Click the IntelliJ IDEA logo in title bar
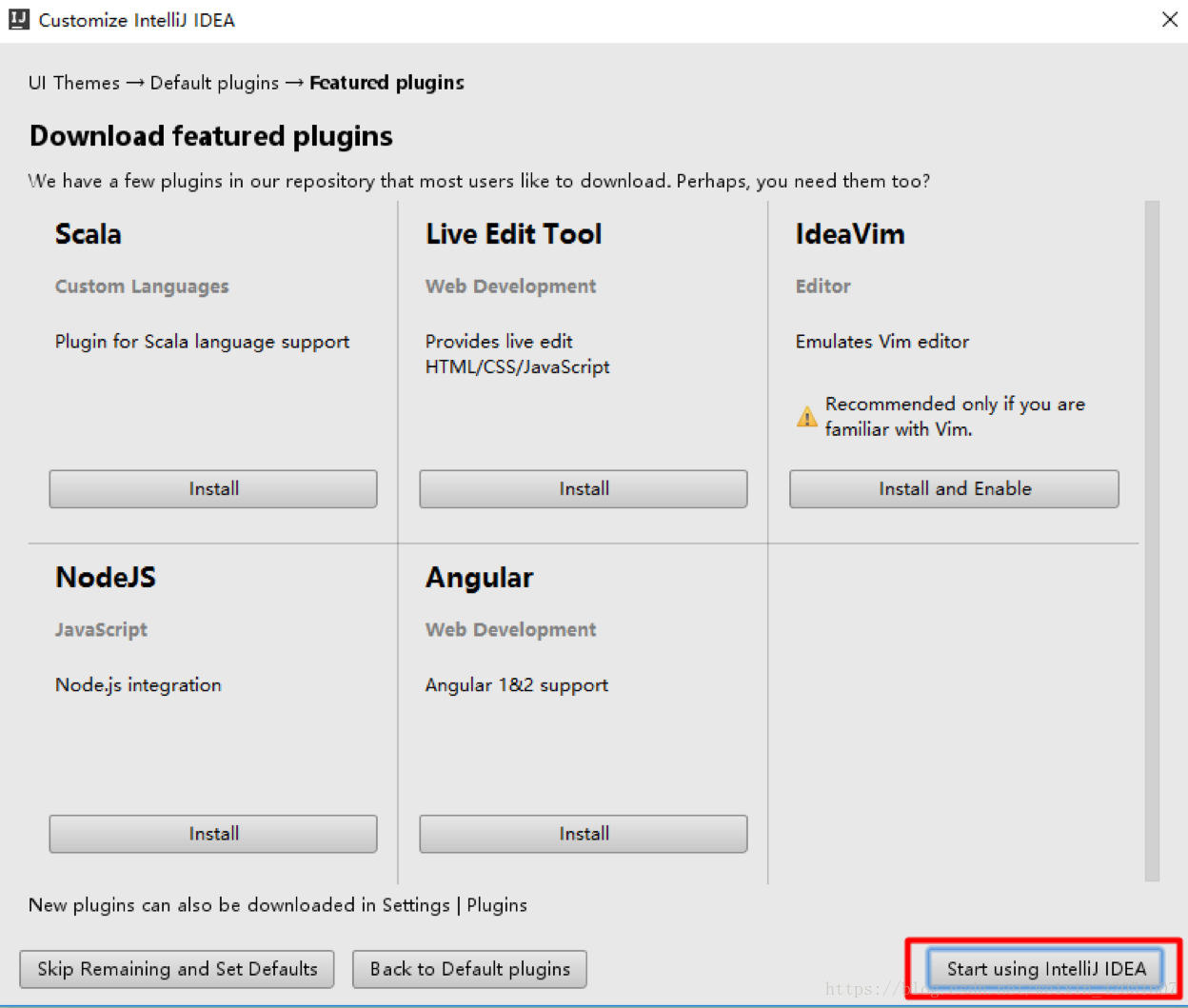1188x1008 pixels. (x=19, y=20)
